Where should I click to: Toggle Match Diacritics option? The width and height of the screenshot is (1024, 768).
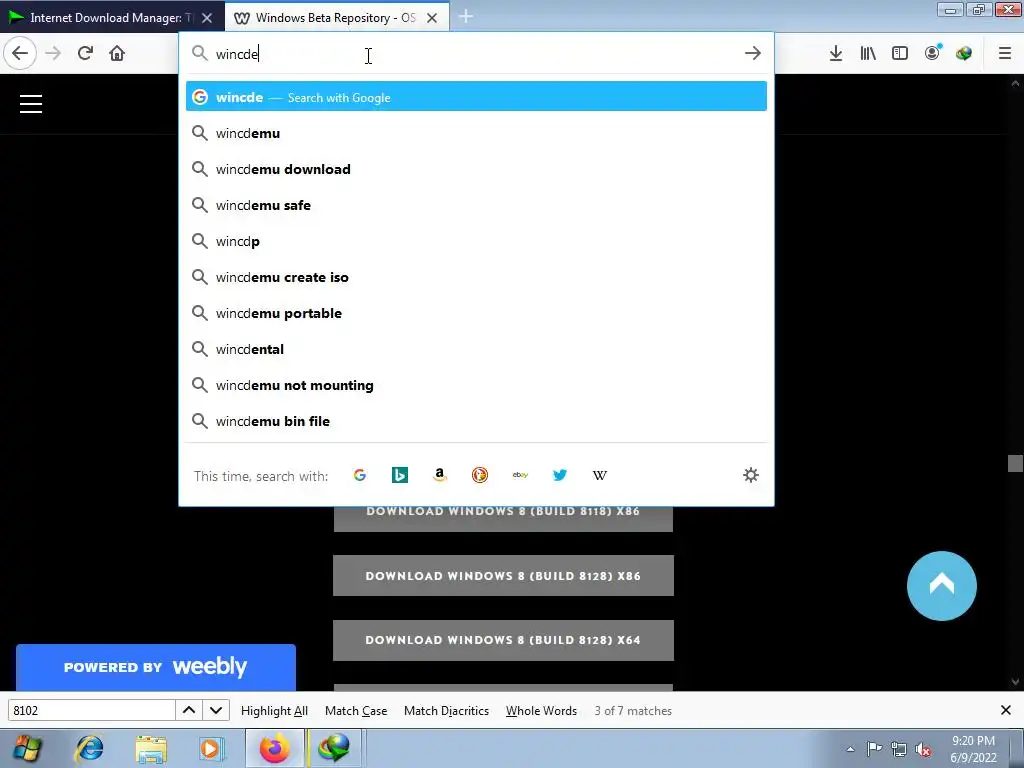(x=446, y=711)
